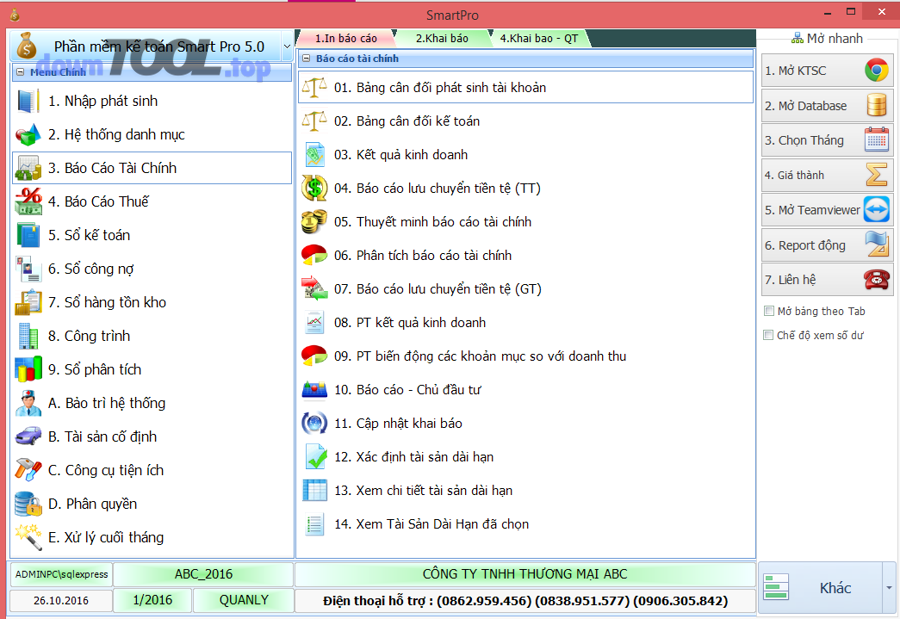Viewport: 900px width, 619px height.
Task: Click the Chrome icon beside Mở KTSC
Action: point(876,71)
